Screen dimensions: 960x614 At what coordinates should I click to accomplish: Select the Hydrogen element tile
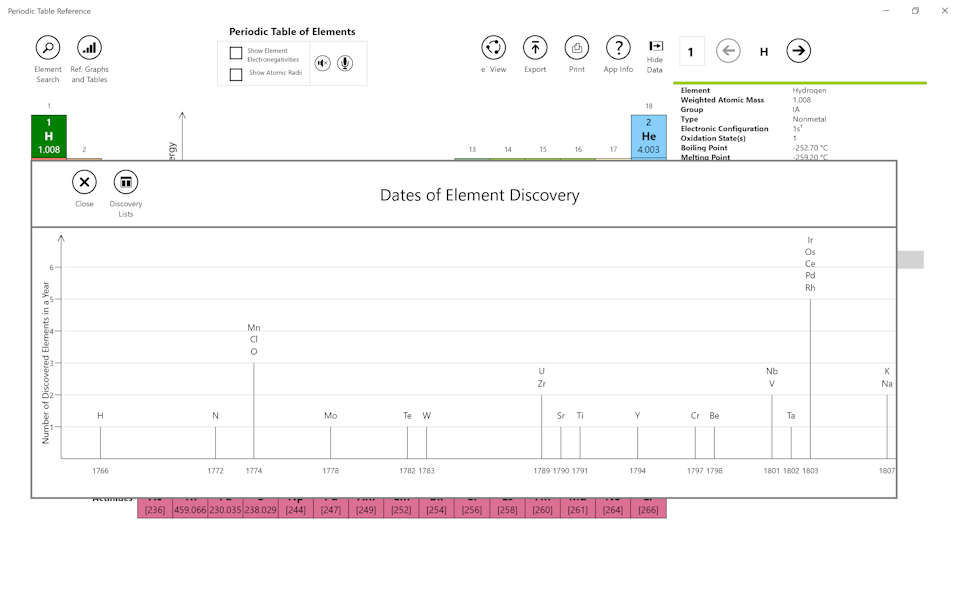tap(49, 137)
